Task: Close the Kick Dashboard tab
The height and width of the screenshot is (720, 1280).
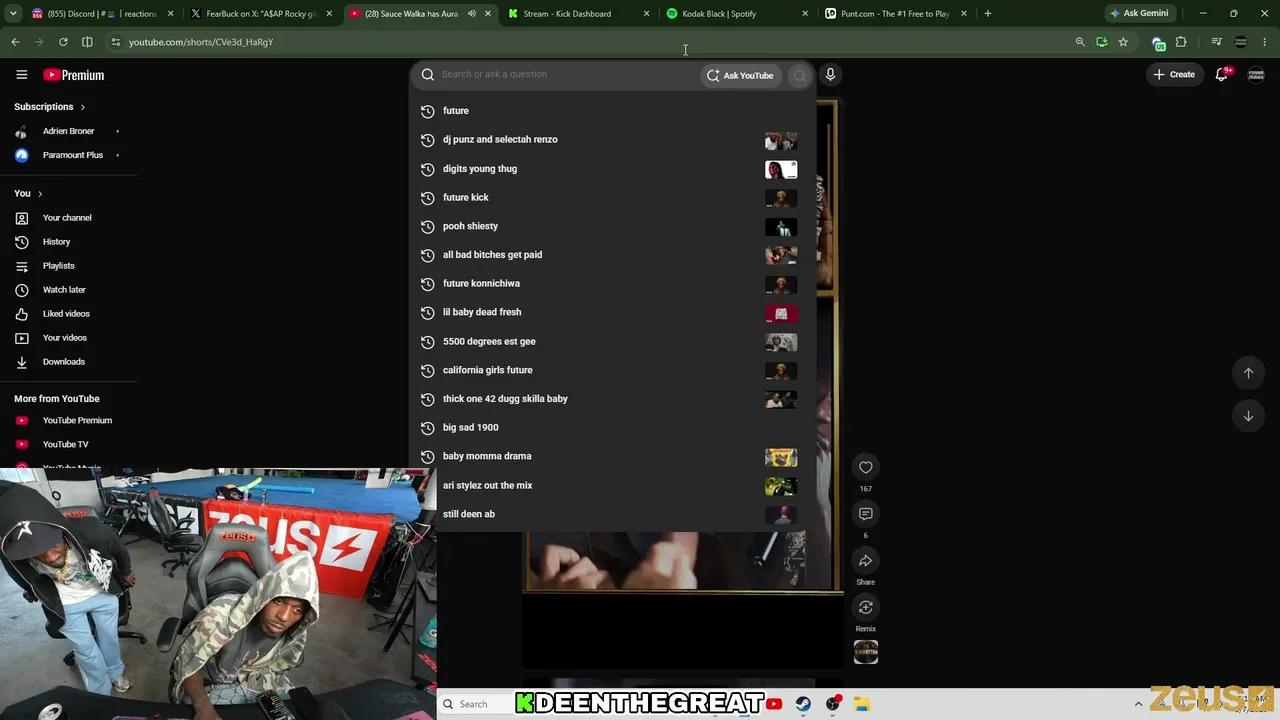Action: (x=646, y=14)
